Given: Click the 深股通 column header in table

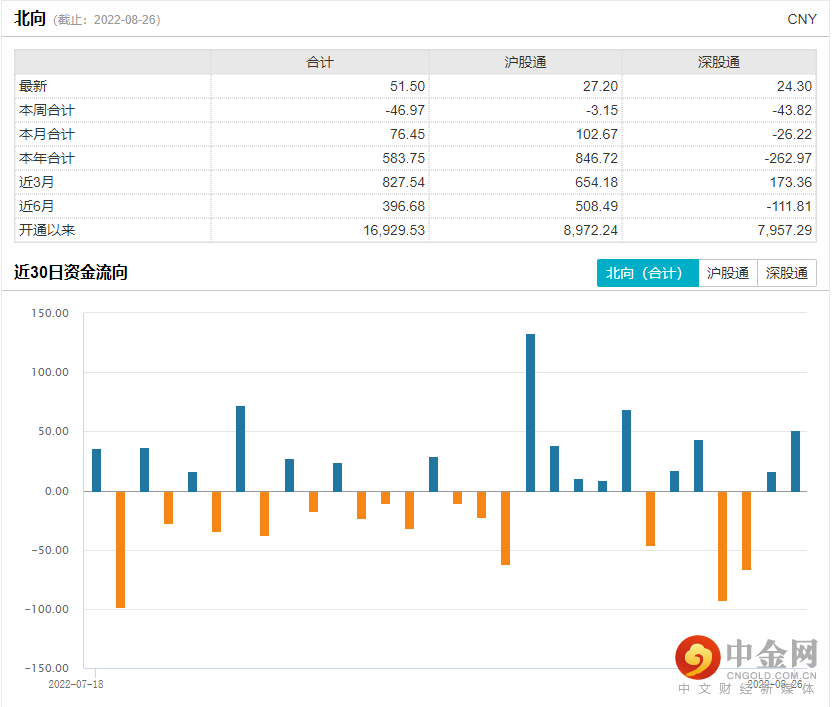Looking at the screenshot, I should (x=718, y=62).
